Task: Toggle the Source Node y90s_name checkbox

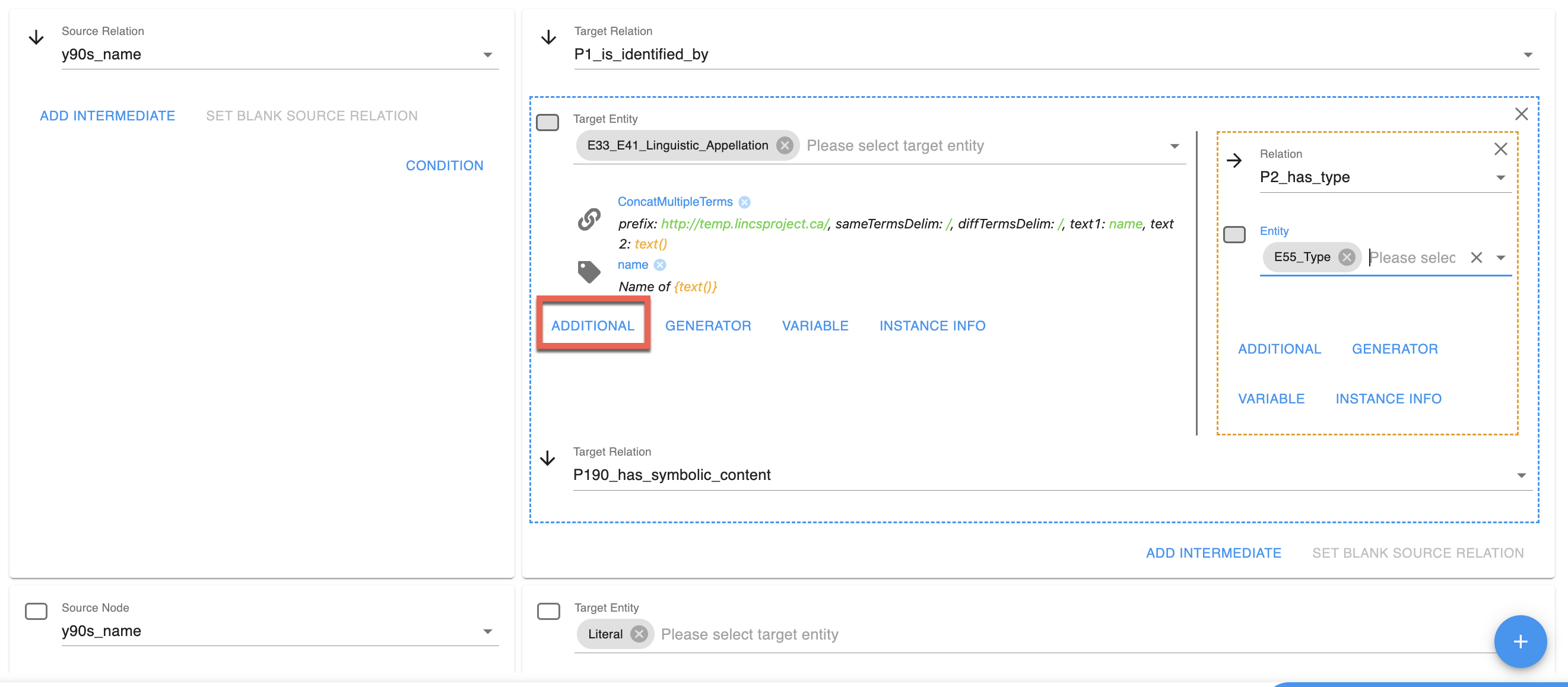Action: (36, 611)
